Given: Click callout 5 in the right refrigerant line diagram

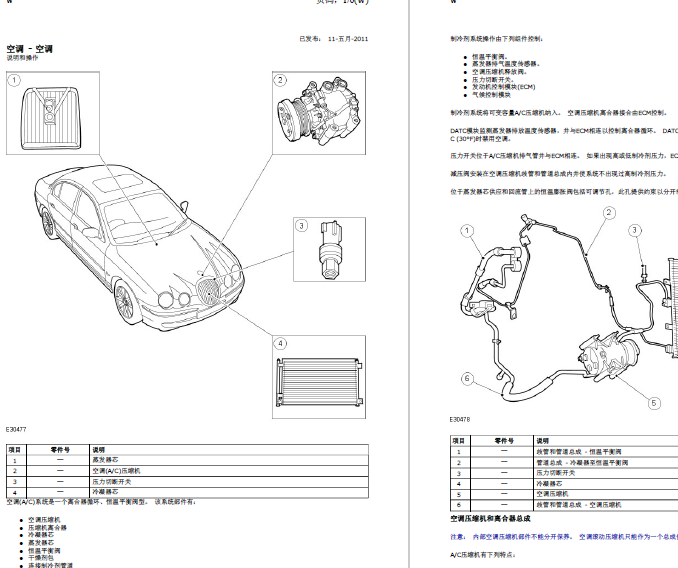Looking at the screenshot, I should [654, 403].
